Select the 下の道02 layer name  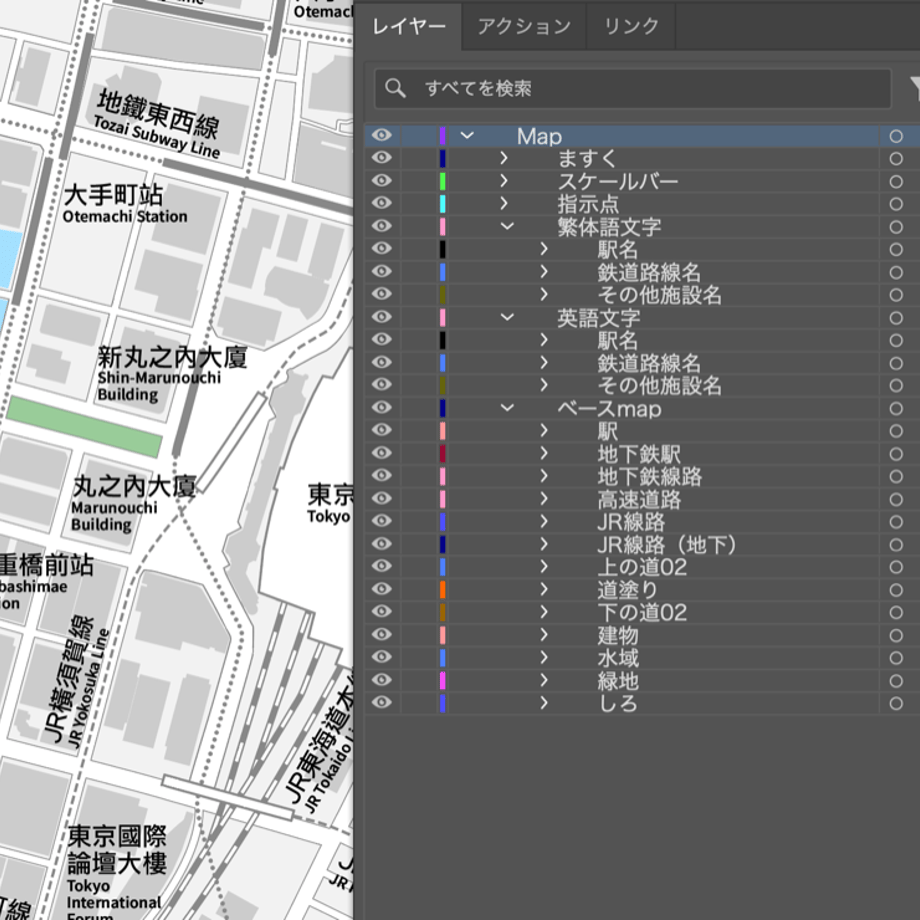(642, 613)
